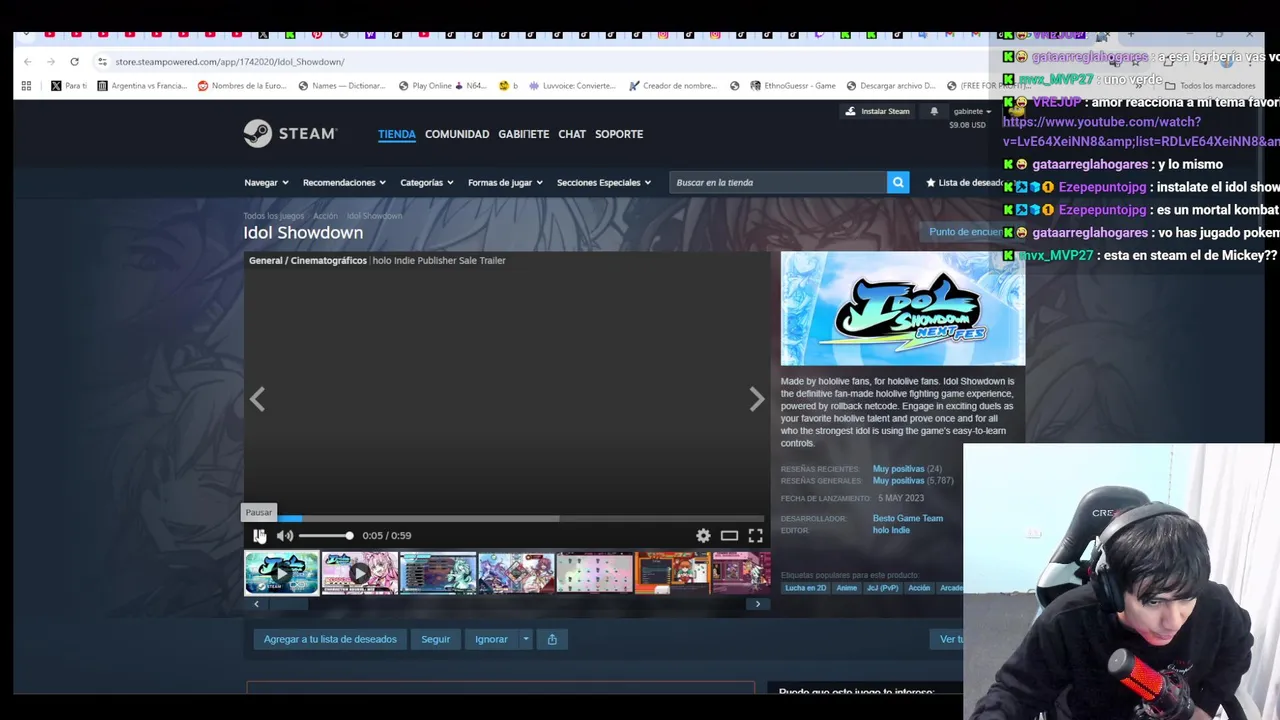Mute the trailer volume speaker icon
The height and width of the screenshot is (720, 1280).
click(x=285, y=536)
